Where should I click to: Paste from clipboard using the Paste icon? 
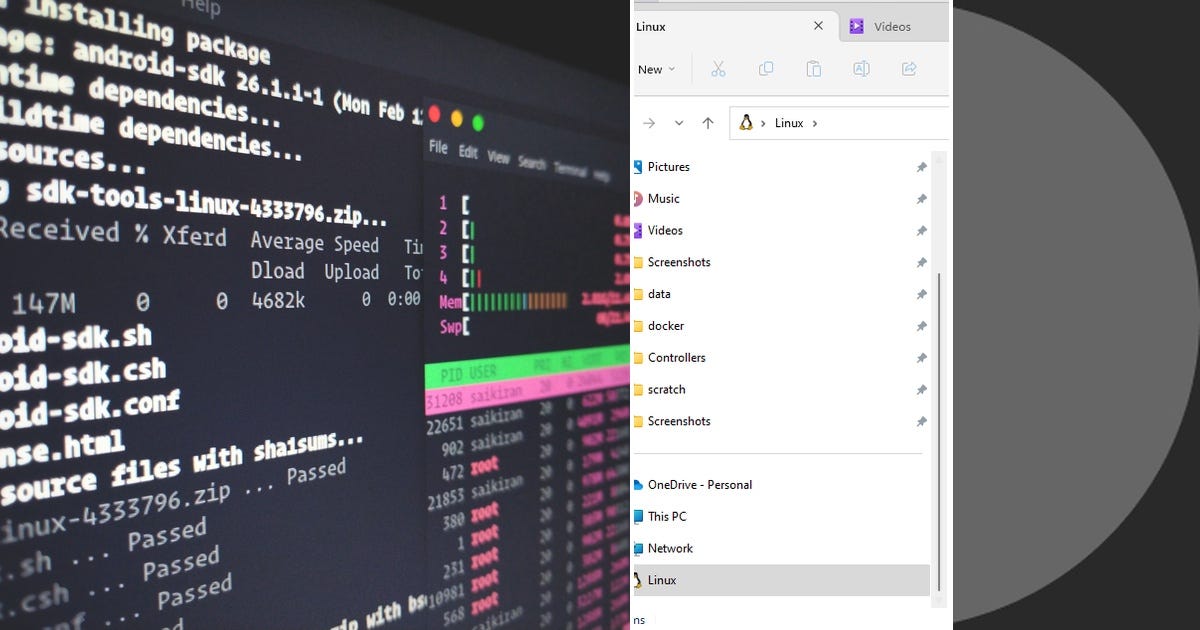pos(813,69)
